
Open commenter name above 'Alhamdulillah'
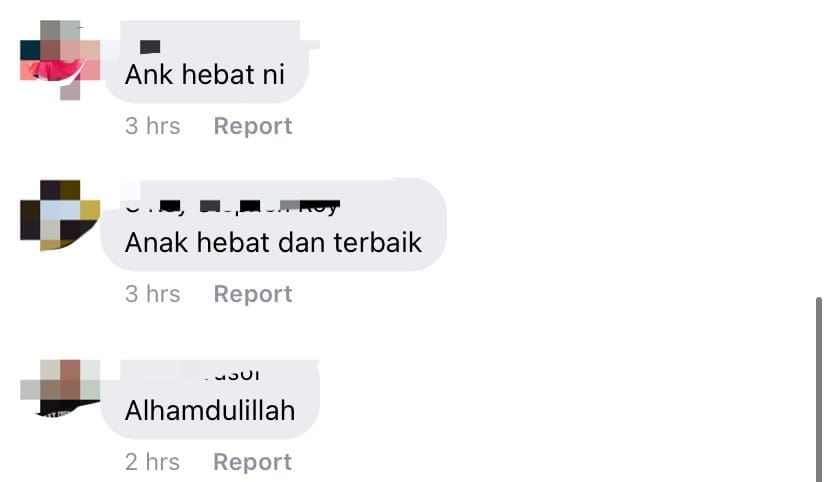tap(232, 374)
